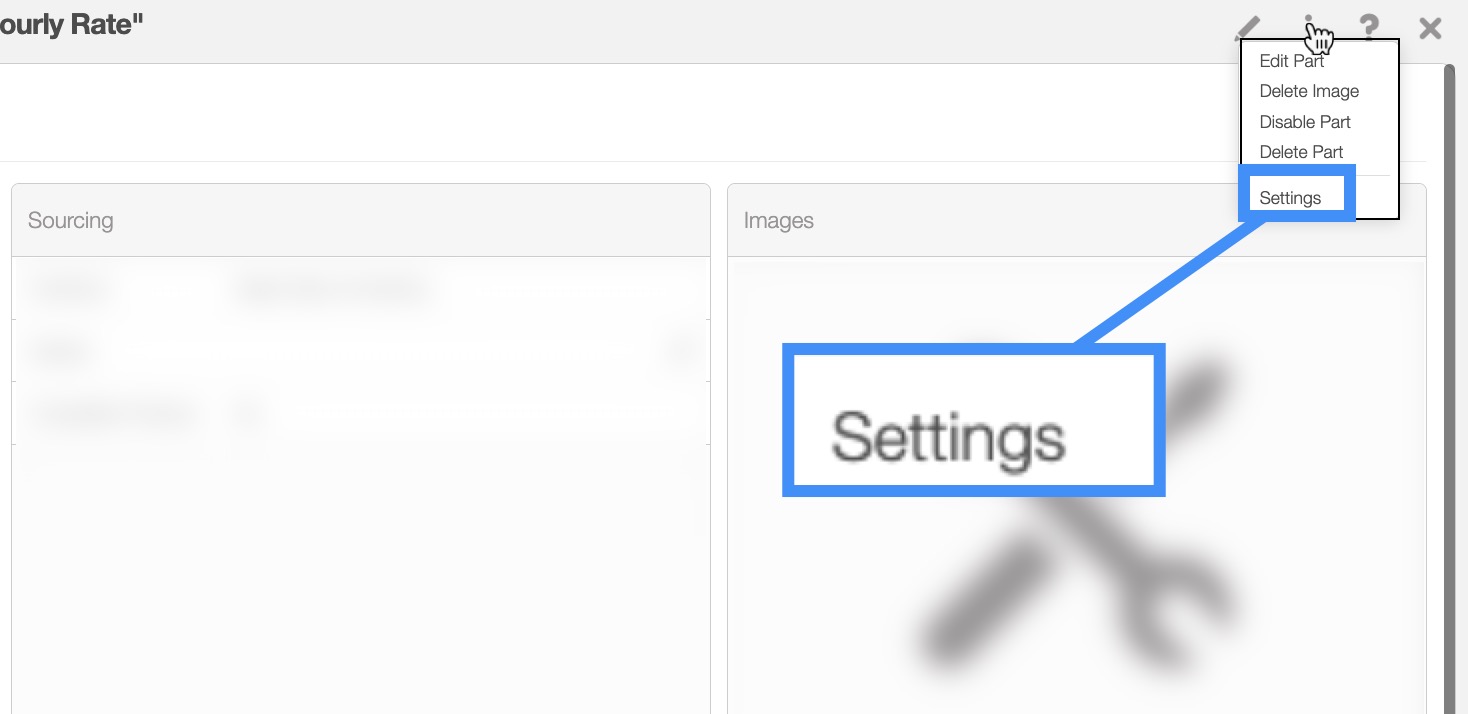Click the blurred label of first Sourcing row

point(72,290)
